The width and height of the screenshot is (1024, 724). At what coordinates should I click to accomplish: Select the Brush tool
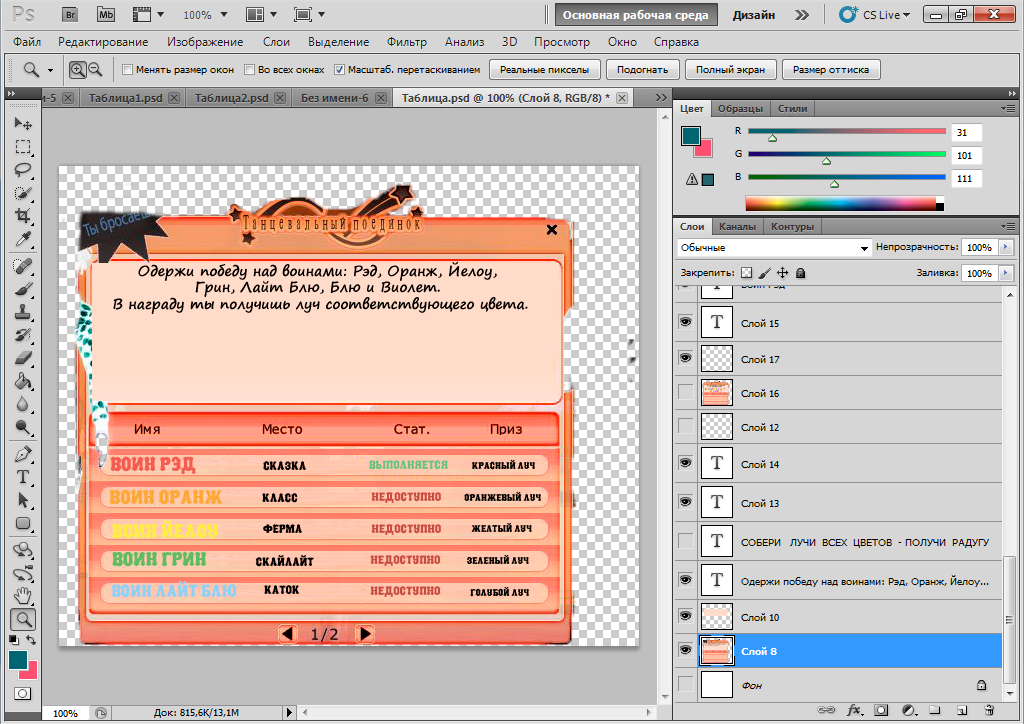pos(23,289)
